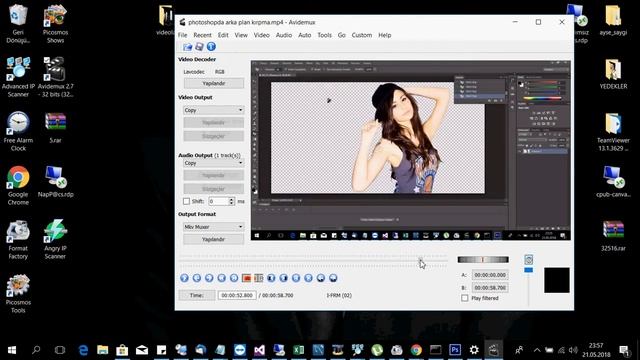
Task: Click the Save Video toolbar icon
Action: coord(199,47)
